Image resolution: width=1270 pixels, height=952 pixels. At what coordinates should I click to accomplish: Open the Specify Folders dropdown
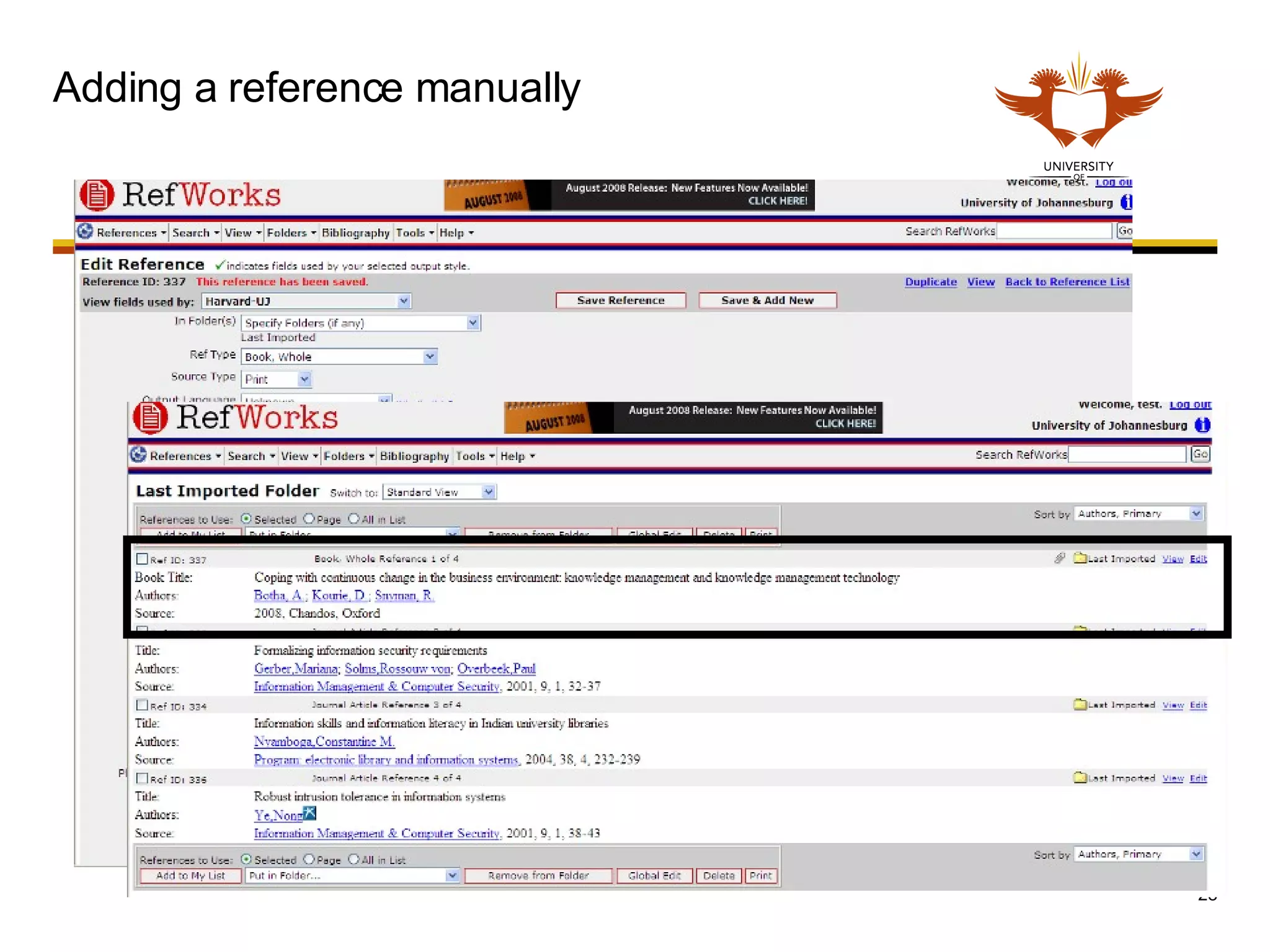362,323
